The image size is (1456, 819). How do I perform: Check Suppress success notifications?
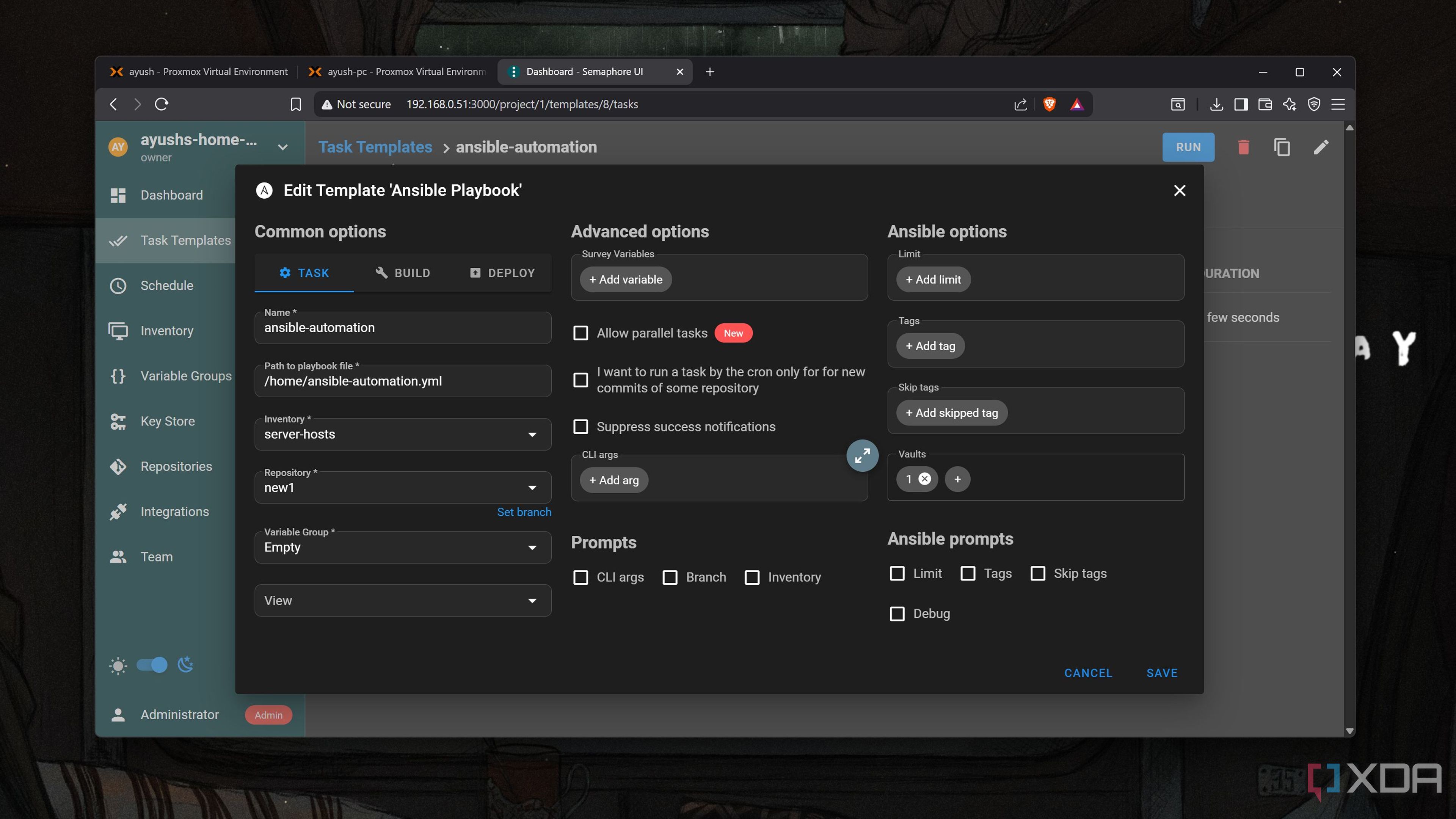[581, 427]
